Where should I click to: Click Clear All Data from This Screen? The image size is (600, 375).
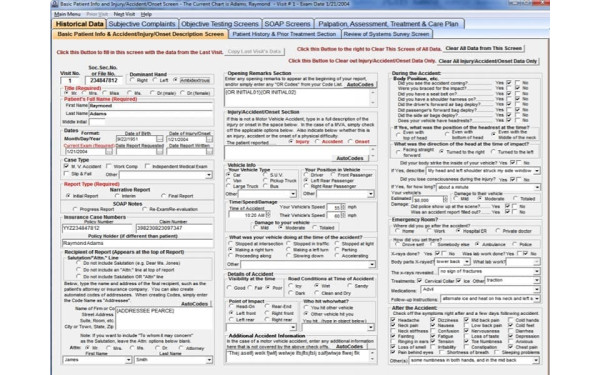[484, 48]
